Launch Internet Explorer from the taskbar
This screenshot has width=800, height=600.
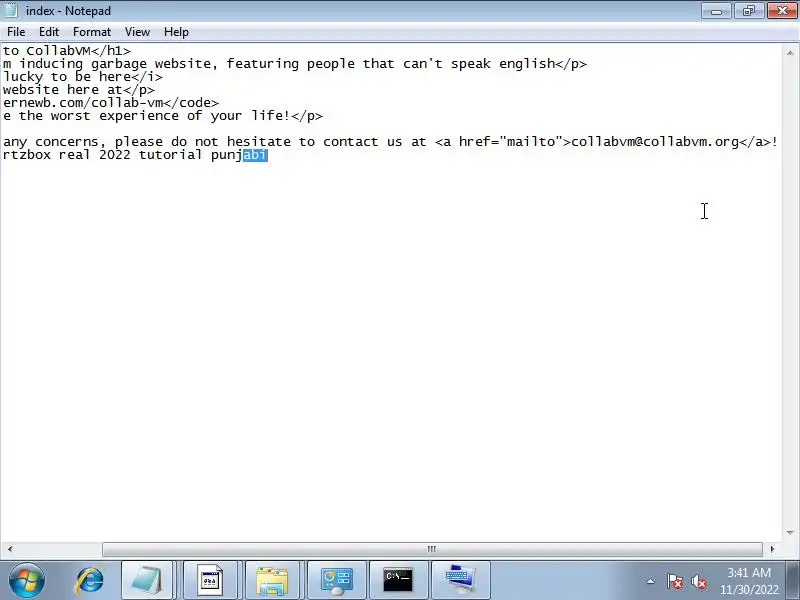click(89, 580)
